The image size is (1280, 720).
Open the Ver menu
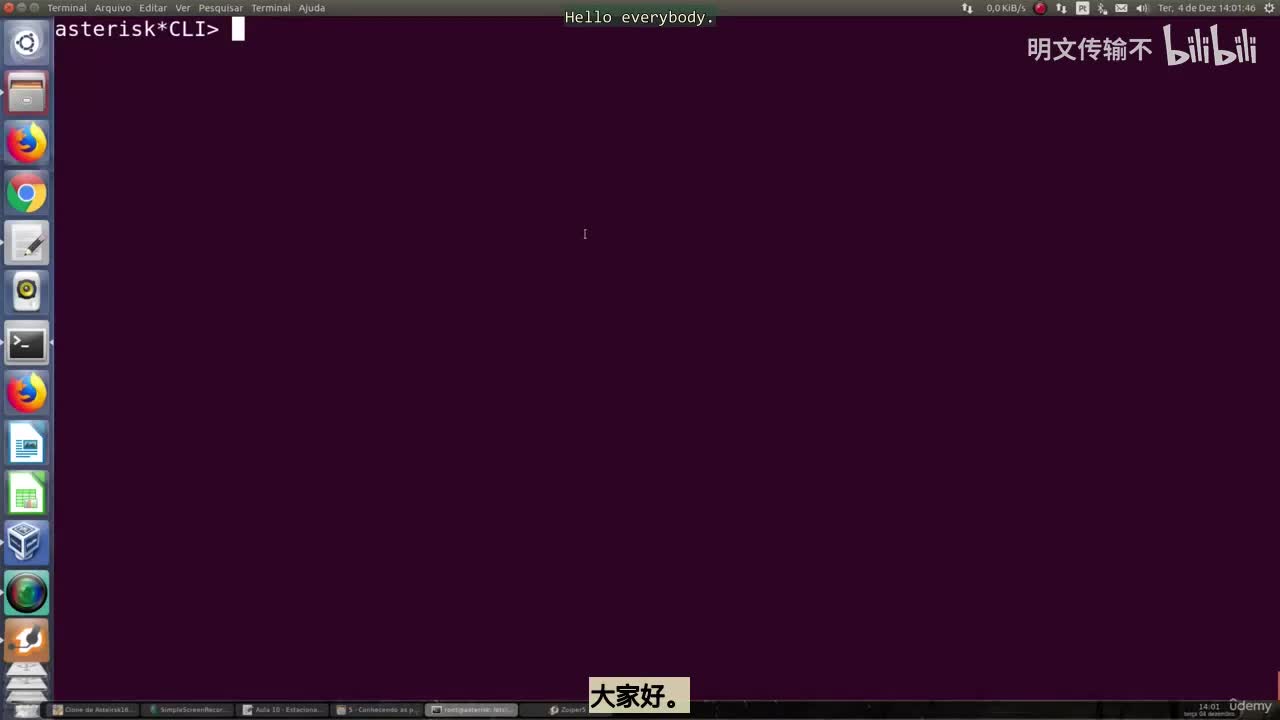tap(183, 8)
